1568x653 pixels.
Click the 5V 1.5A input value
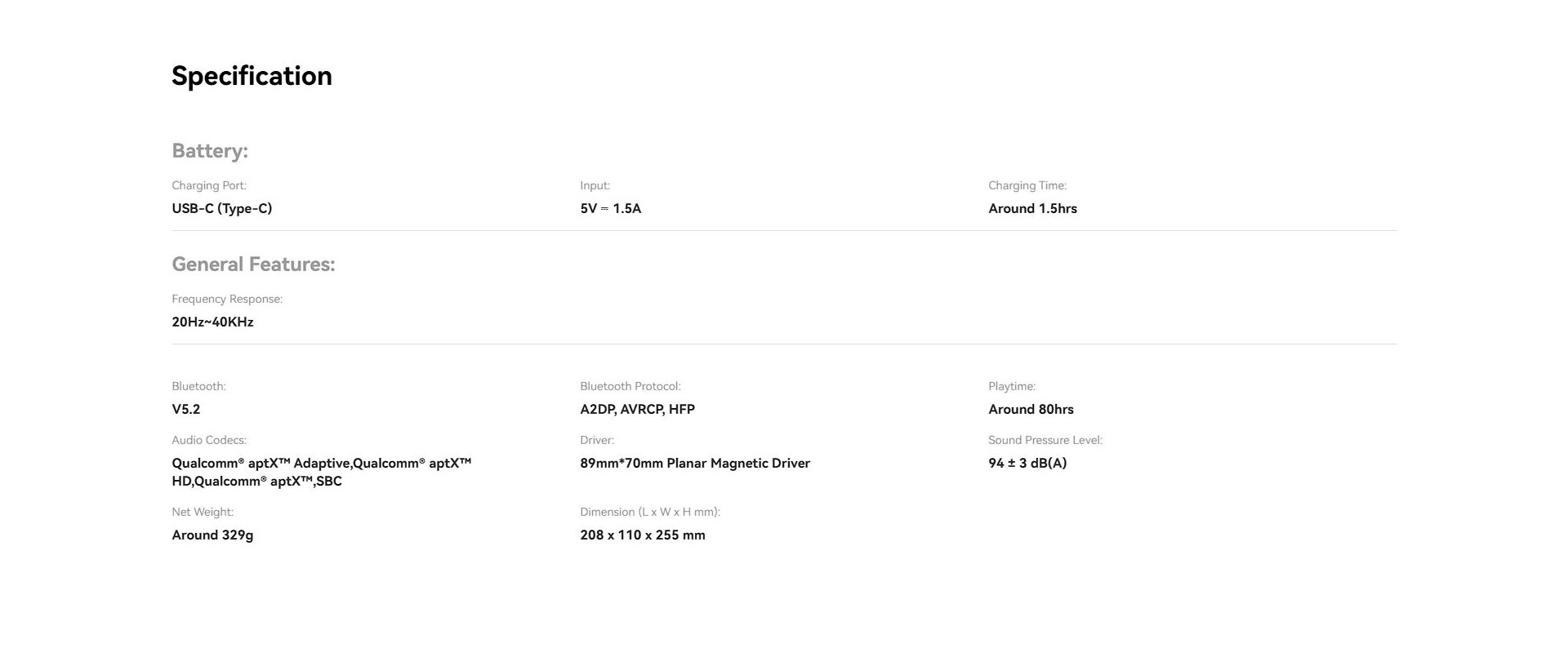pos(610,209)
